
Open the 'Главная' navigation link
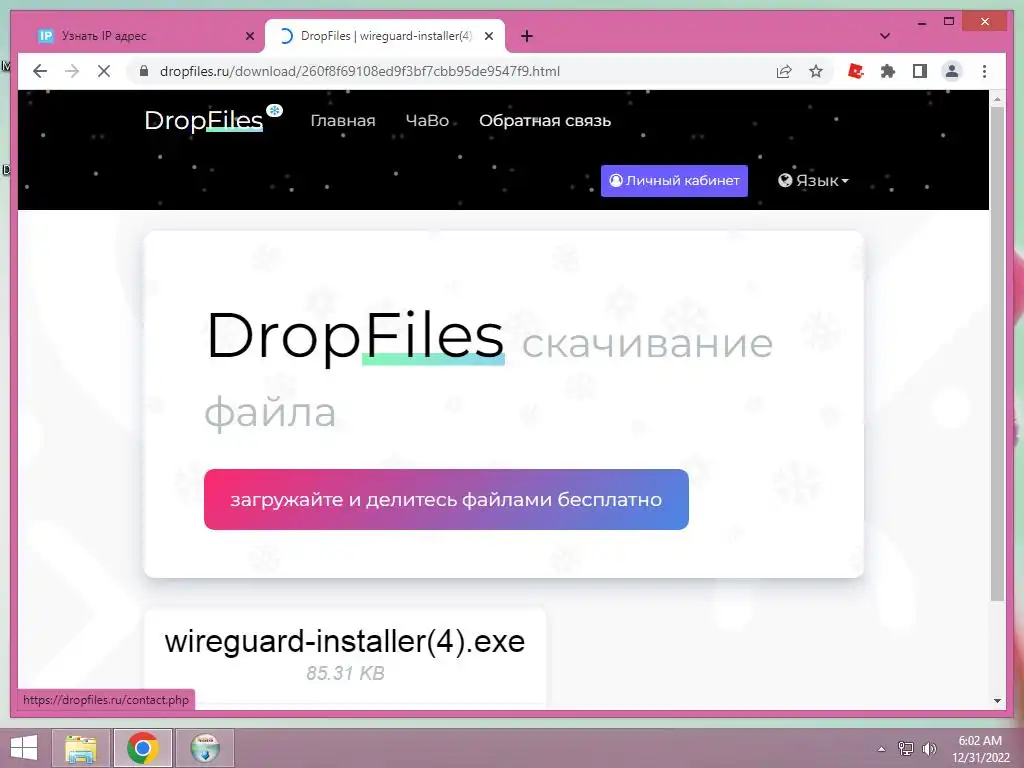coord(343,121)
